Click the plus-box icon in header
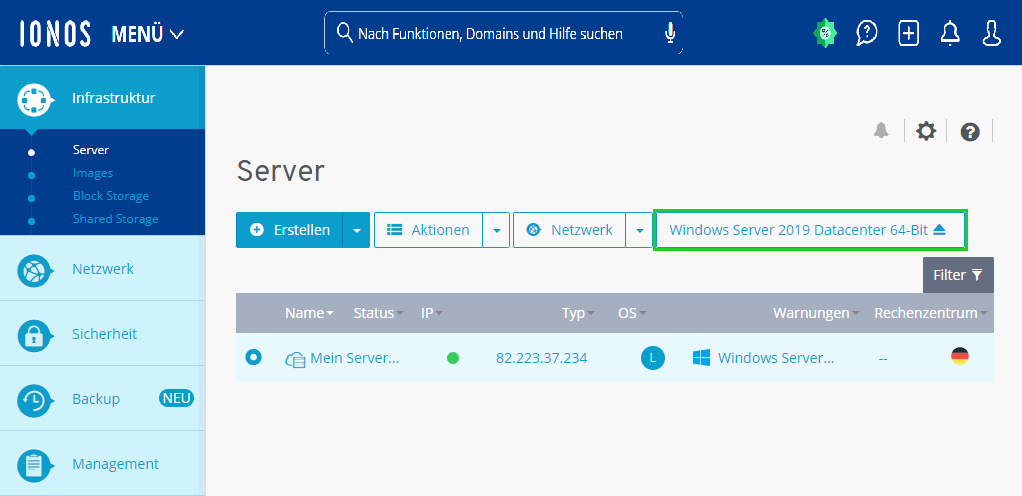Viewport: 1022px width, 496px height. pyautogui.click(x=908, y=33)
